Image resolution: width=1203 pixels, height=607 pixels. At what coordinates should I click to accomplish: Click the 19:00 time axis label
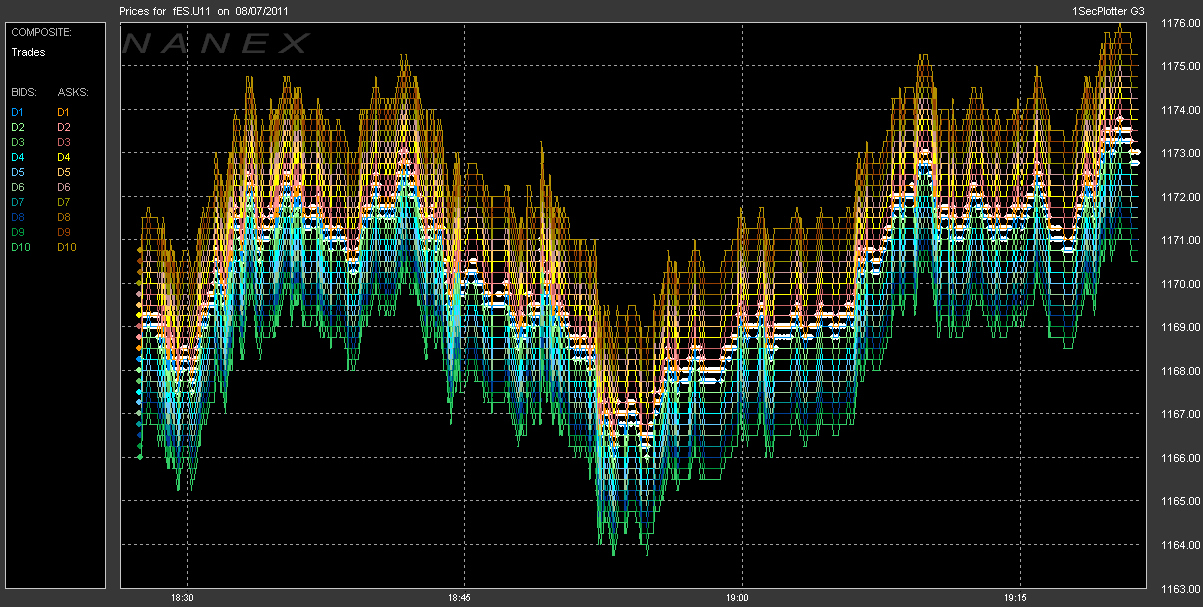pos(738,598)
